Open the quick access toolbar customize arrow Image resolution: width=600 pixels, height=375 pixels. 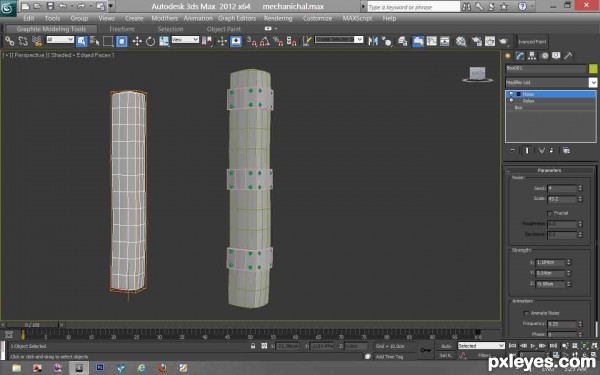click(111, 6)
